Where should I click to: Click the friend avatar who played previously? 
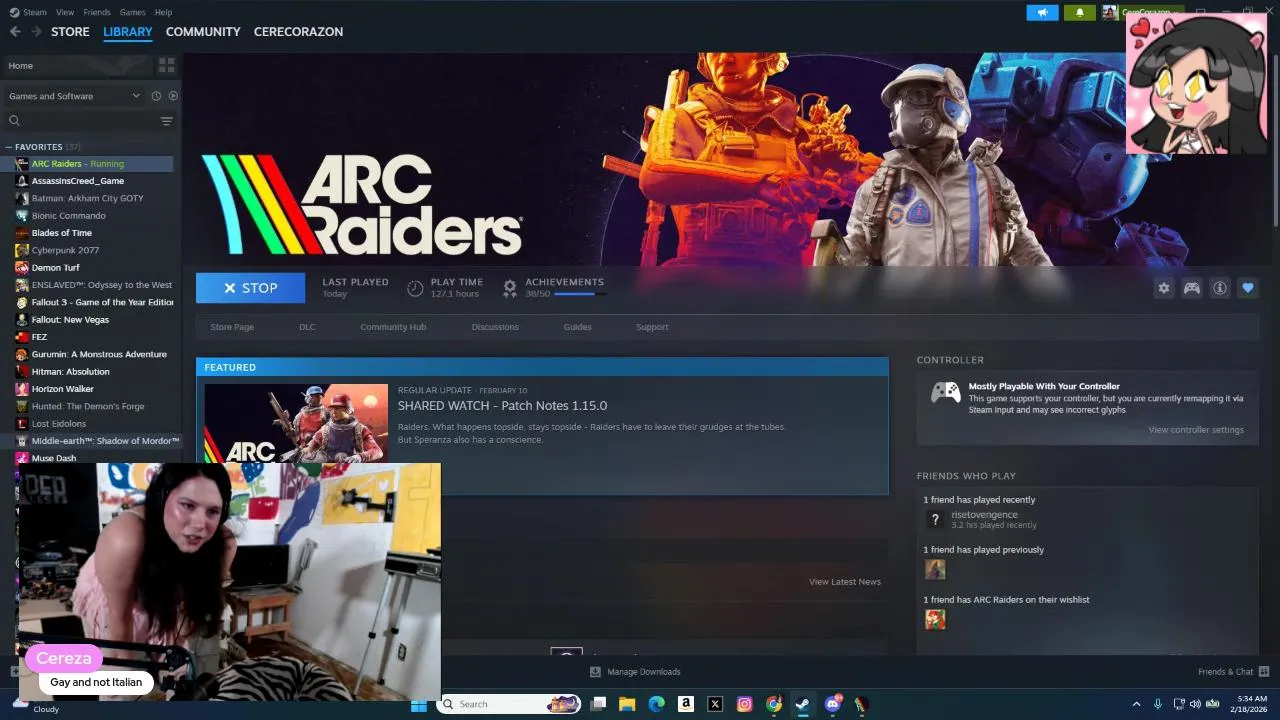935,569
